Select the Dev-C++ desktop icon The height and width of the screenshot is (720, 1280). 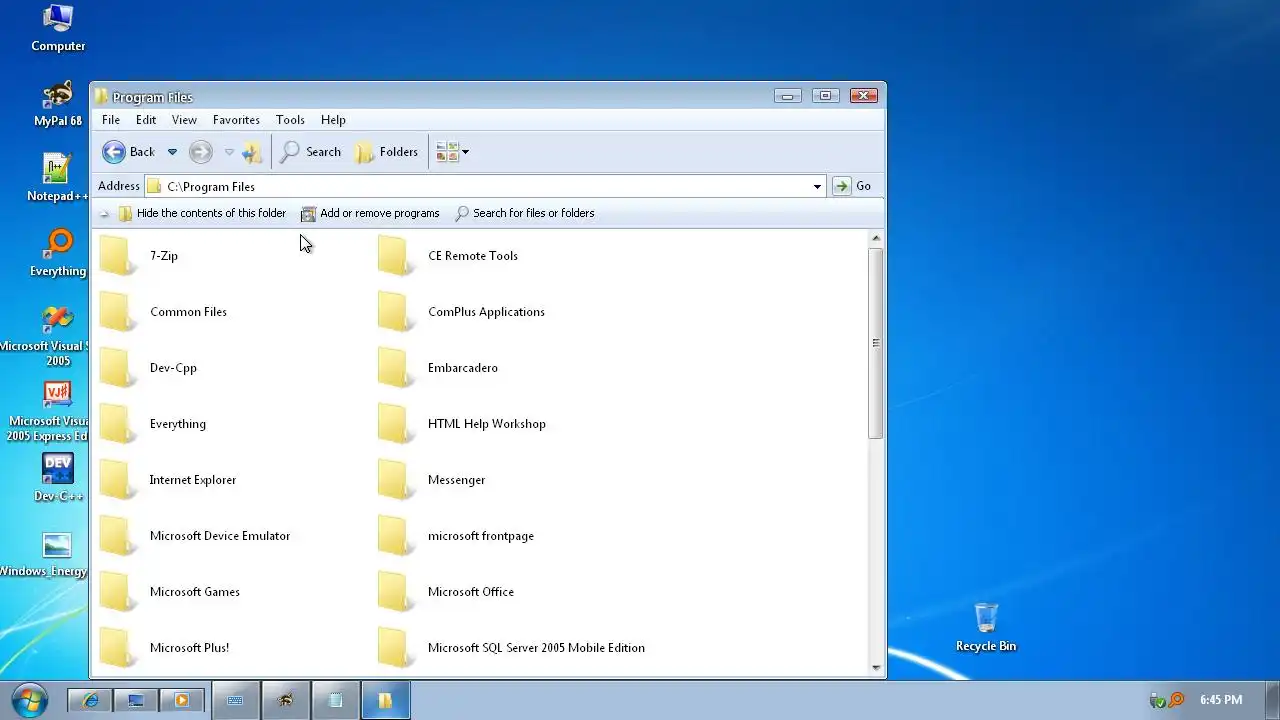(58, 478)
